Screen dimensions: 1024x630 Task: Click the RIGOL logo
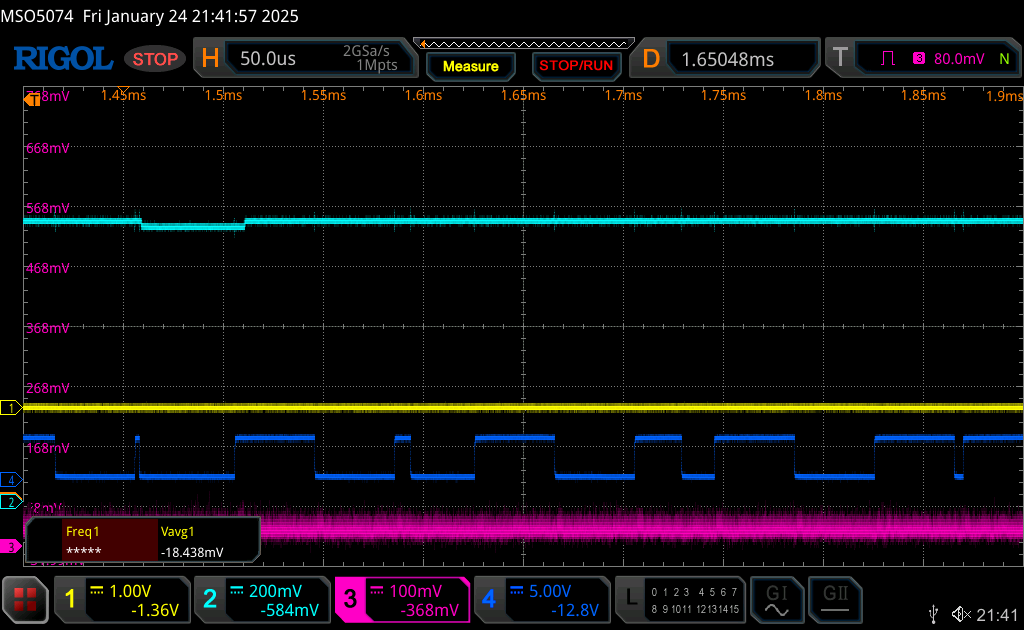tap(62, 59)
